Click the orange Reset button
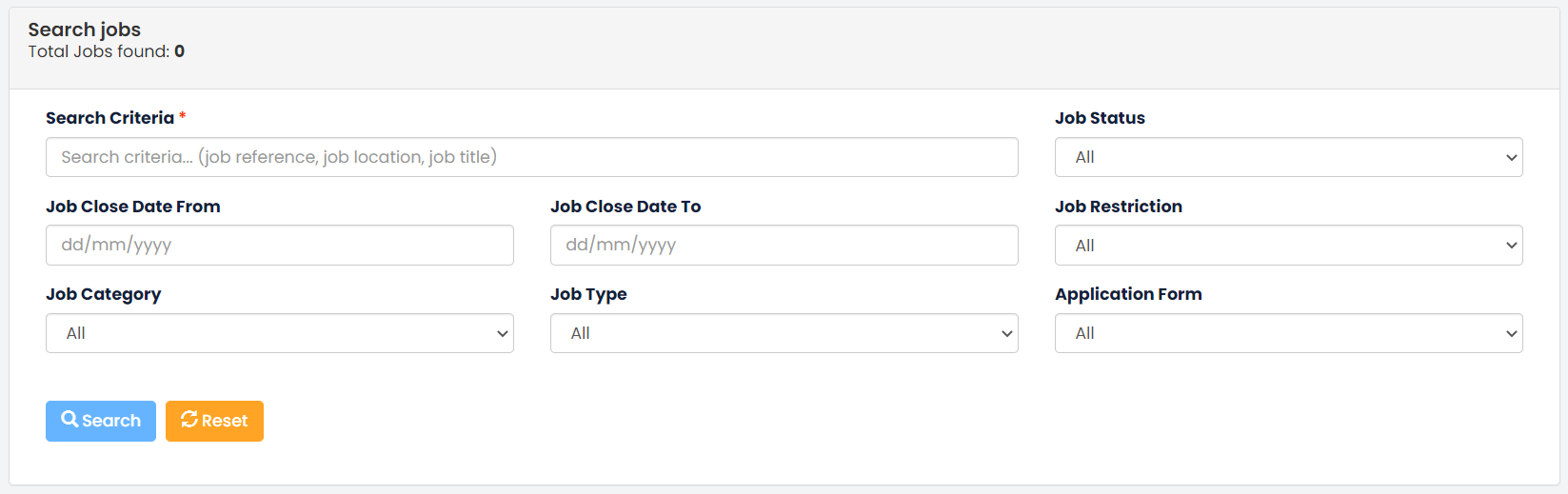This screenshot has height=494, width=1568. tap(214, 421)
